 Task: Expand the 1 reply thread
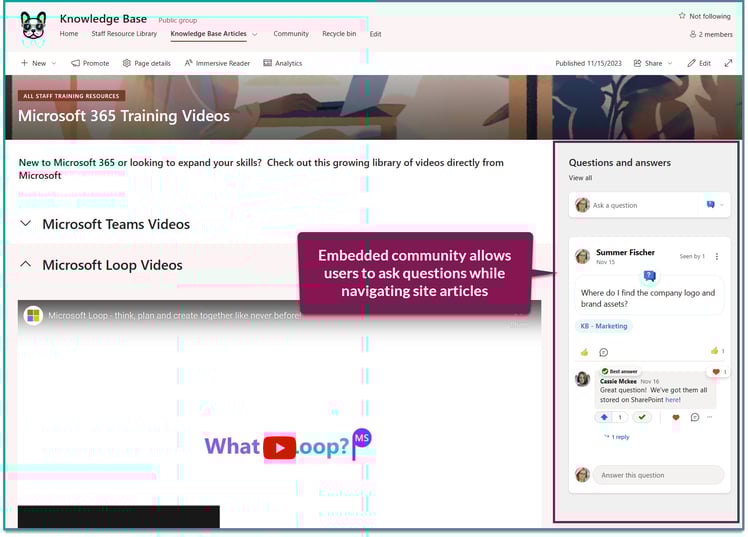[617, 437]
